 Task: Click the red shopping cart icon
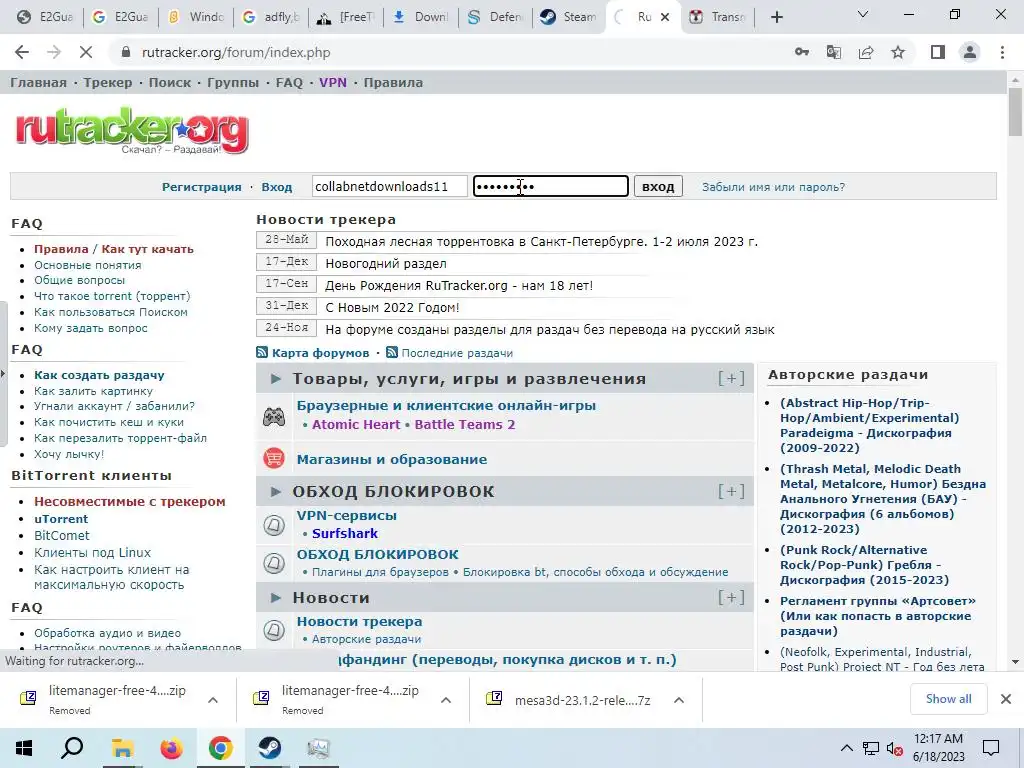pyautogui.click(x=274, y=458)
